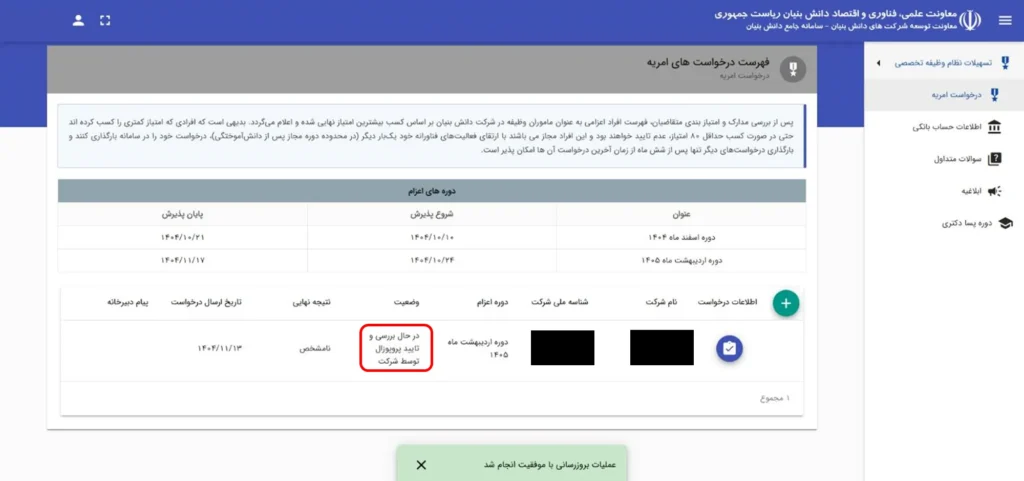1024x481 pixels.
Task: Click the اطلاعات درخواست column header
Action: (728, 303)
